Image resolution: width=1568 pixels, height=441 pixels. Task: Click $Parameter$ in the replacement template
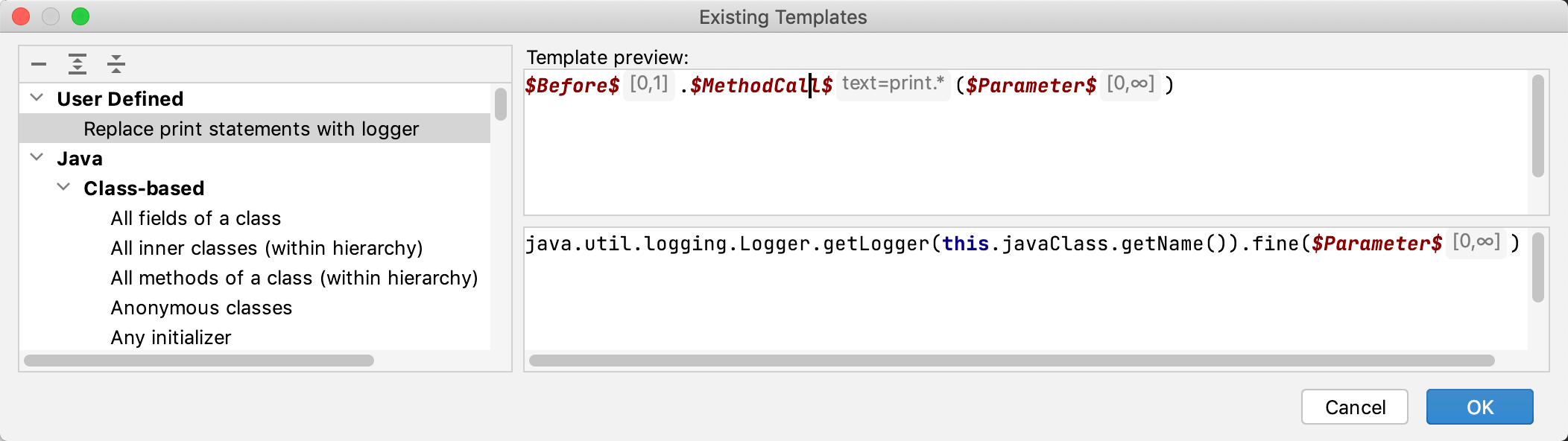(1376, 243)
